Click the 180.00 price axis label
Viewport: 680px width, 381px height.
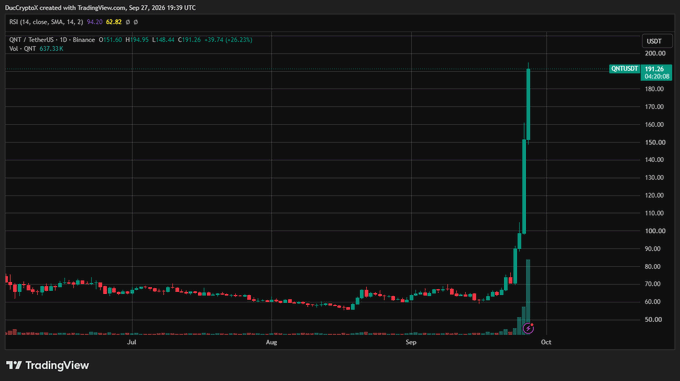click(654, 89)
